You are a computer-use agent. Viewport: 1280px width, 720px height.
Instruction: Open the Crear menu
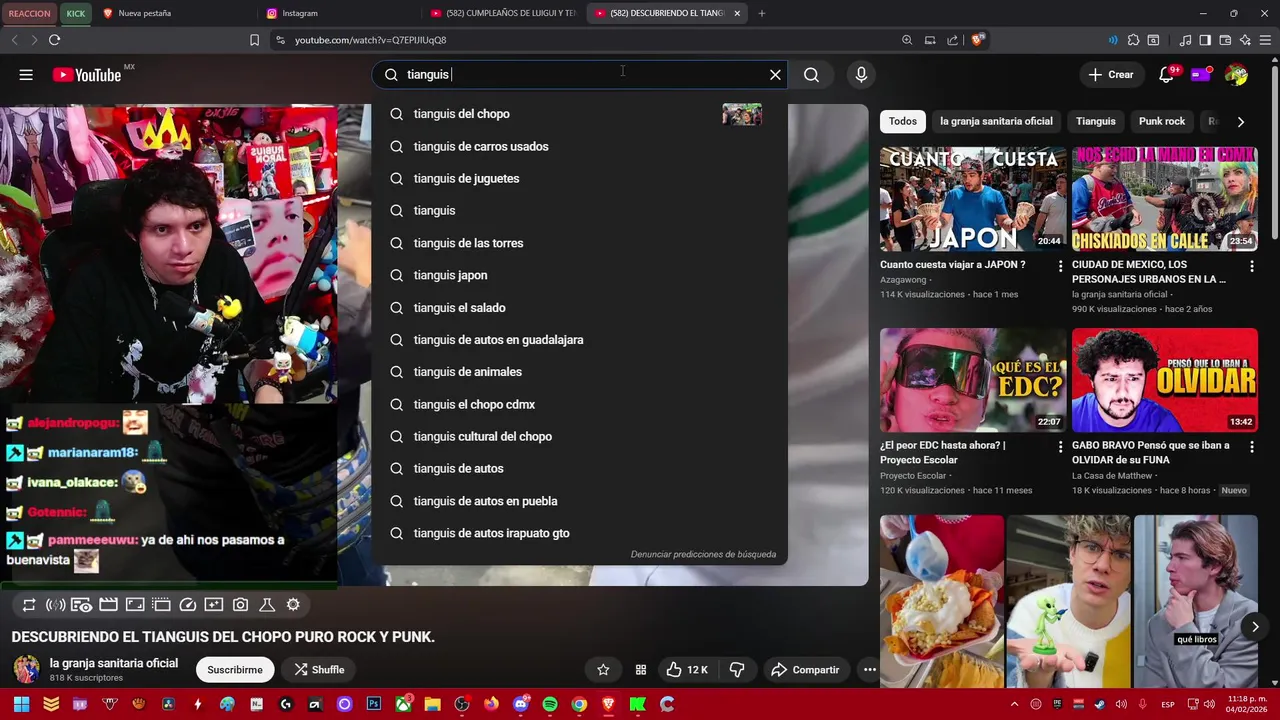[x=1111, y=75]
